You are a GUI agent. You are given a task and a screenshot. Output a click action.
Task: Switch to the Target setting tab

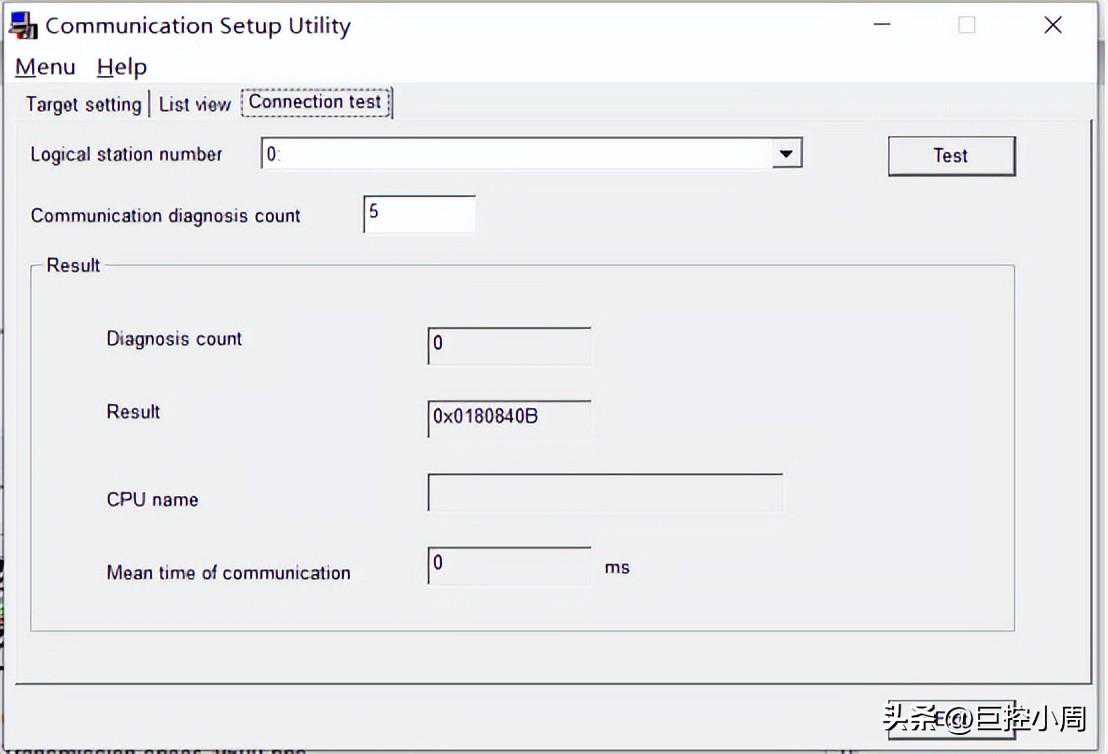83,104
